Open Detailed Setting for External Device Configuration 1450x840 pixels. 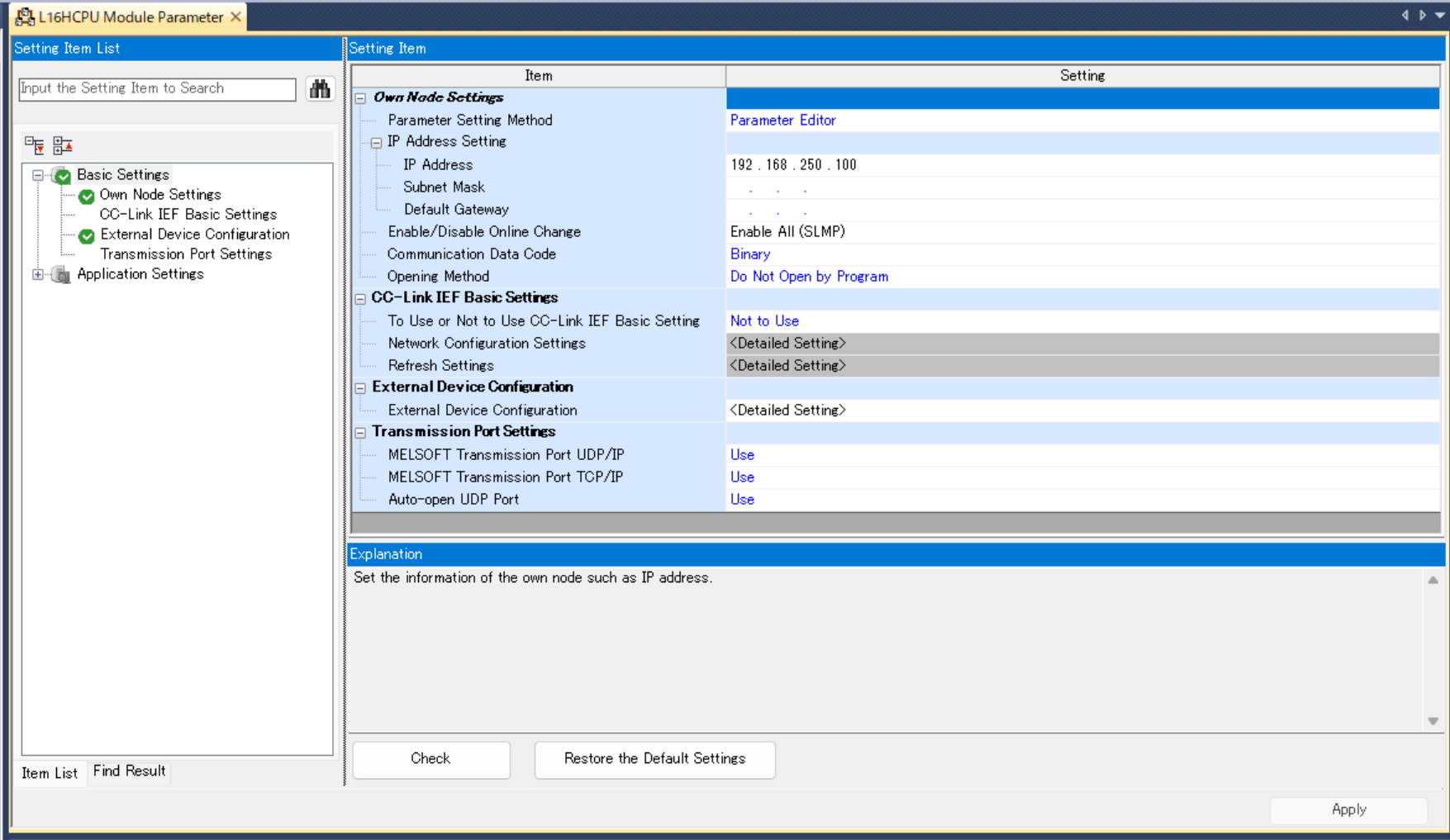pyautogui.click(x=1082, y=411)
